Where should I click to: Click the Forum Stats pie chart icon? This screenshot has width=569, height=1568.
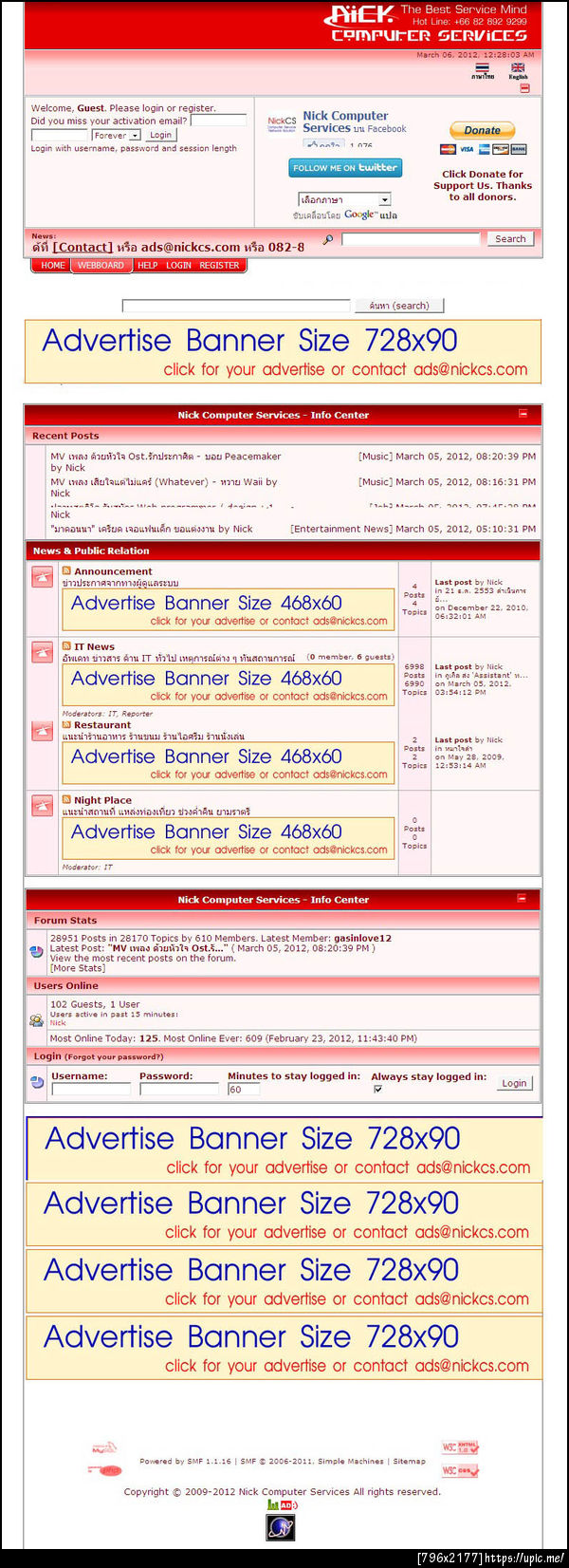click(36, 950)
